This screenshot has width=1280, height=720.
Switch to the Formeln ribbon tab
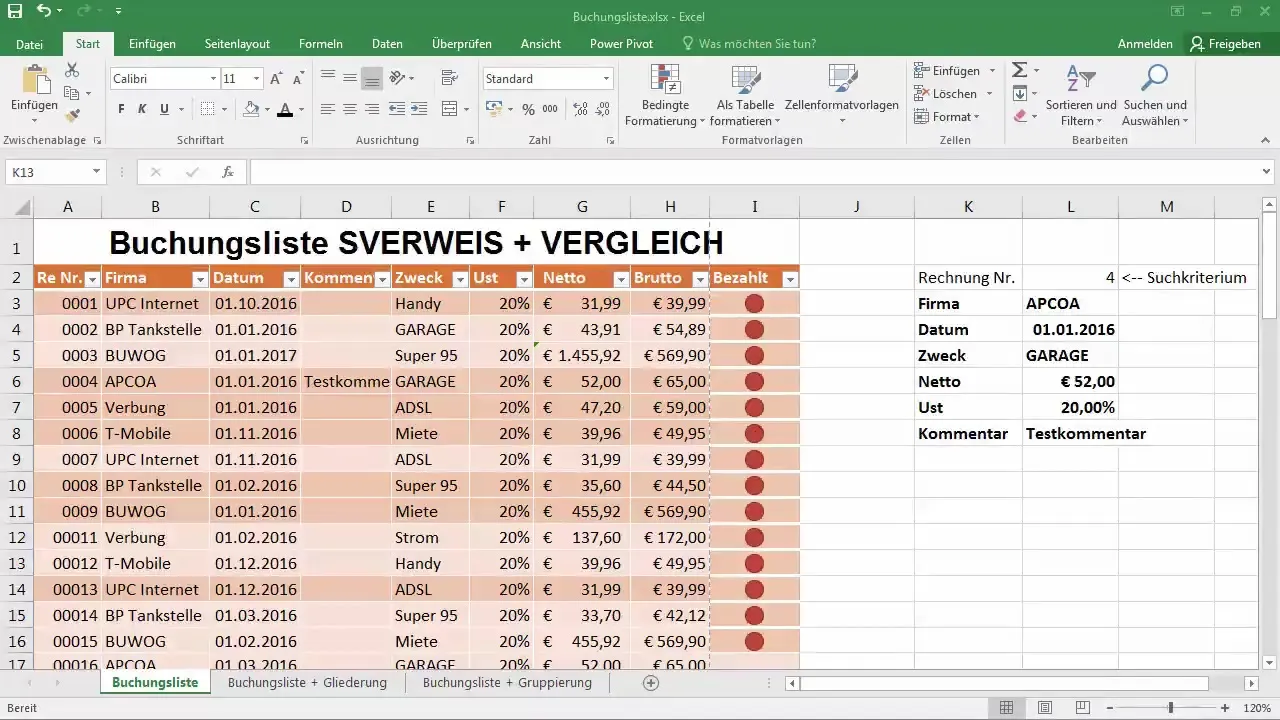[x=321, y=44]
